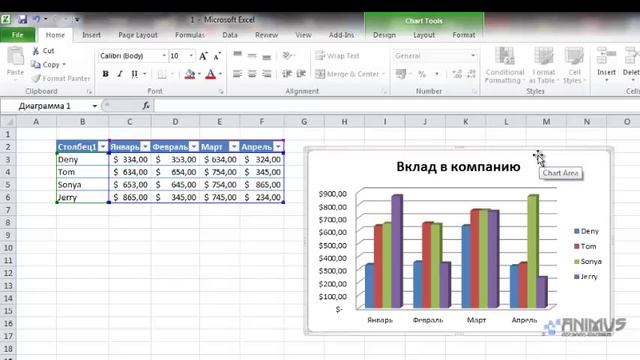Expand the Name Box dropdown arrow

95,106
